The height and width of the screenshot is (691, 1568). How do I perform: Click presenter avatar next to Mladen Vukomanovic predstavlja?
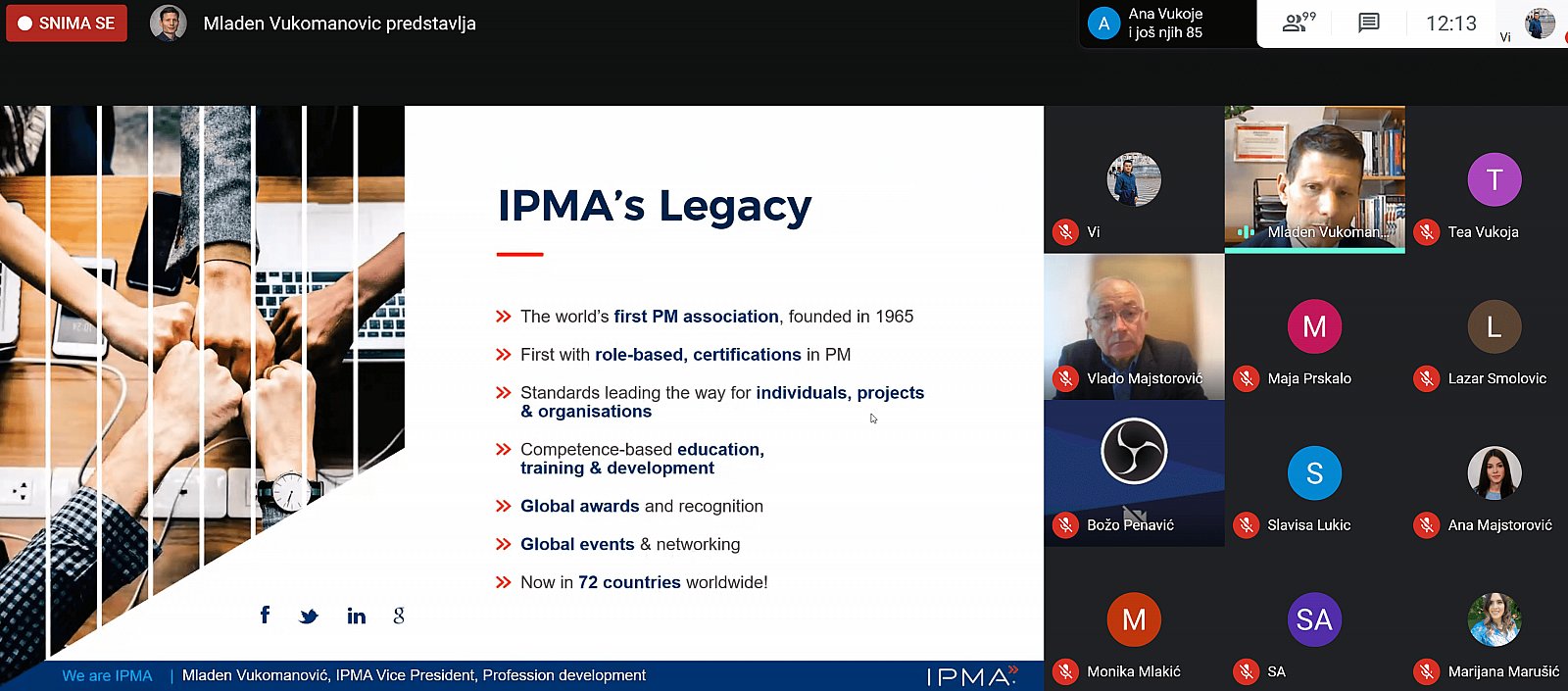pos(169,23)
